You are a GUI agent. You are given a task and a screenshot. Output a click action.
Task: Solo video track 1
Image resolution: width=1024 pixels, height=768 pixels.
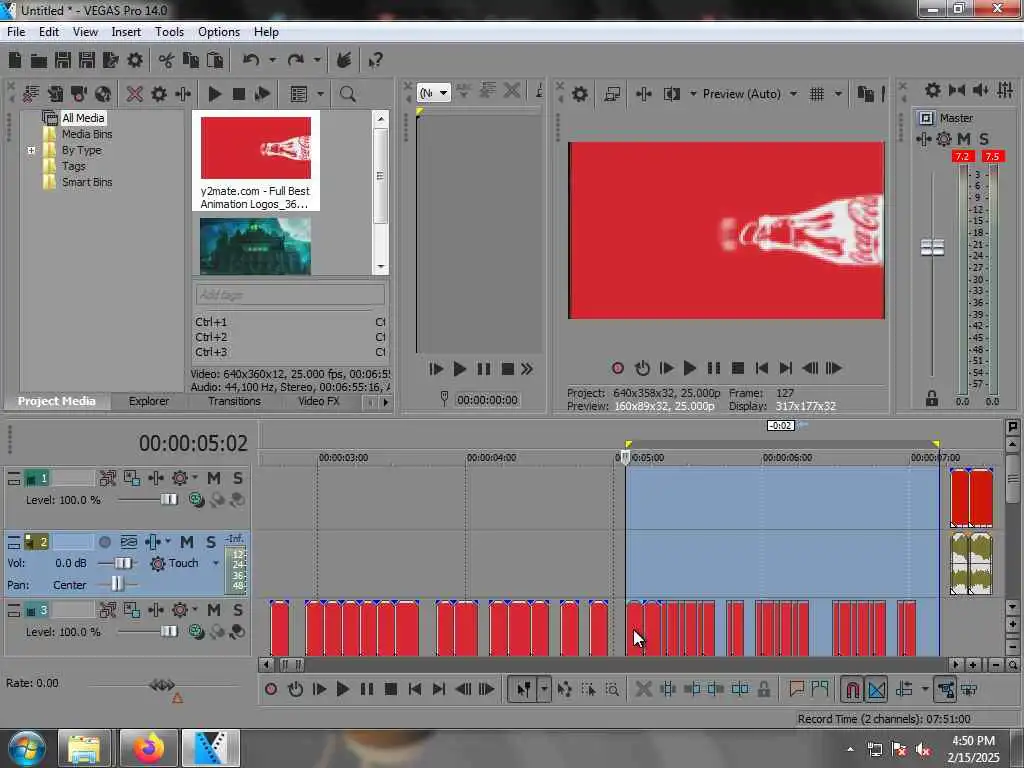tap(238, 478)
